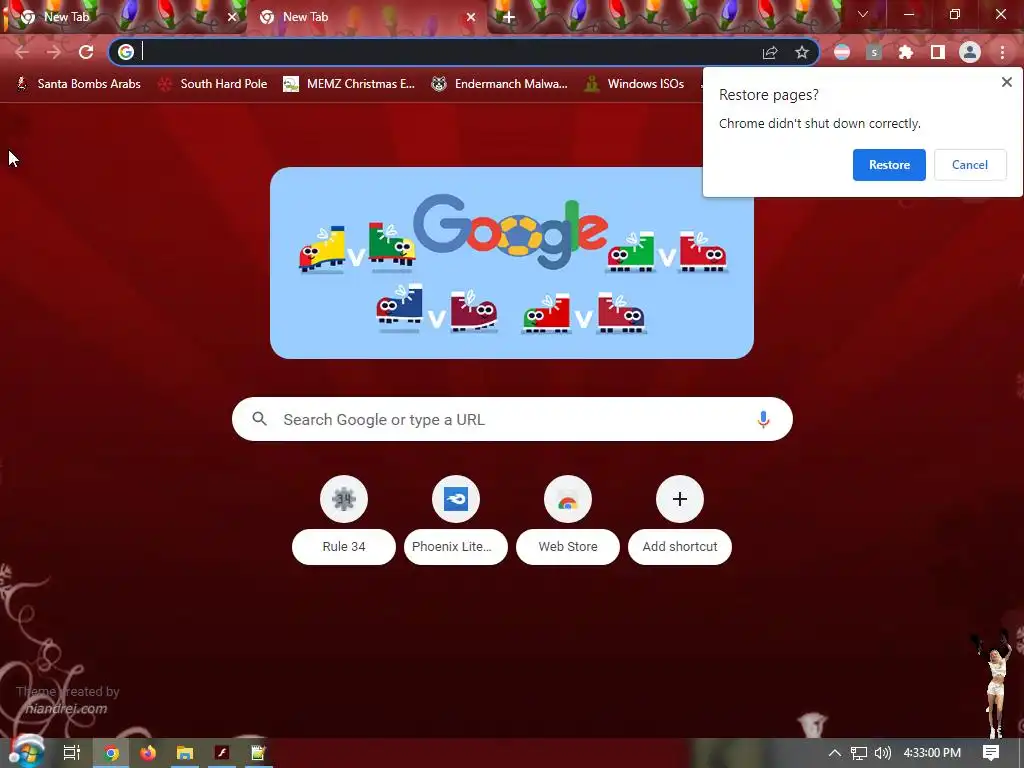Screen dimensions: 1024x768
Task: Open the profile avatar menu
Action: click(x=970, y=52)
